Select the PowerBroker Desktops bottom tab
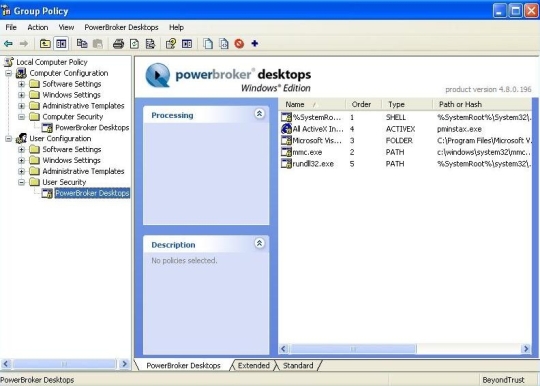Viewport: 540px width, 386px height. tap(183, 365)
